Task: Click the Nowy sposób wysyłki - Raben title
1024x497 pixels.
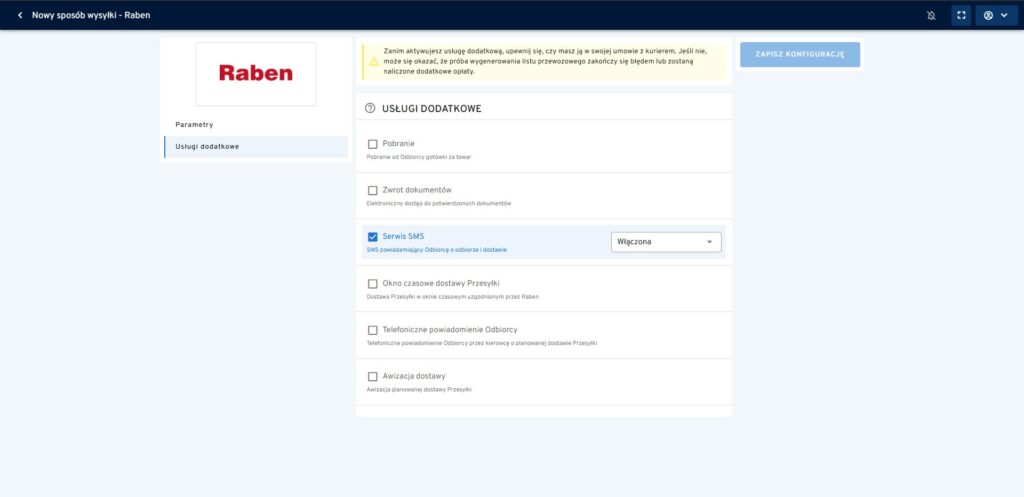Action: (x=91, y=15)
